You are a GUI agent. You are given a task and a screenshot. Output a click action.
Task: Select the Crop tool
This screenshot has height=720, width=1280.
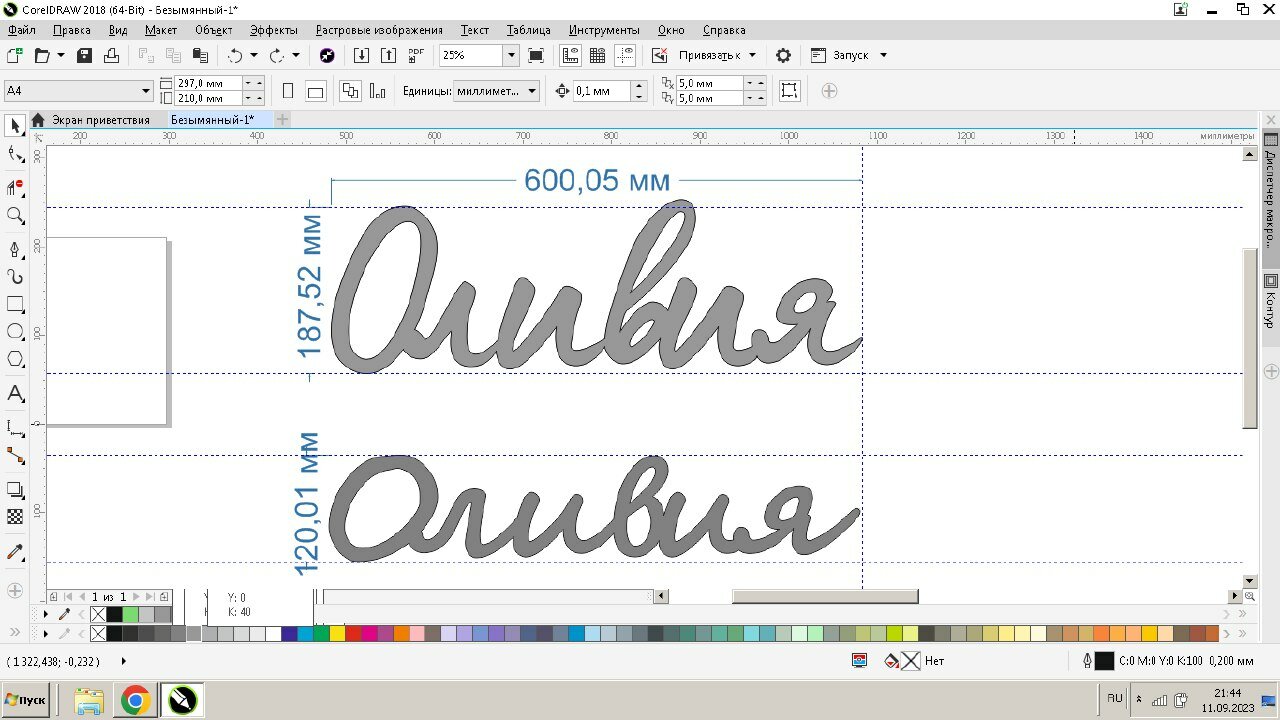click(15, 187)
